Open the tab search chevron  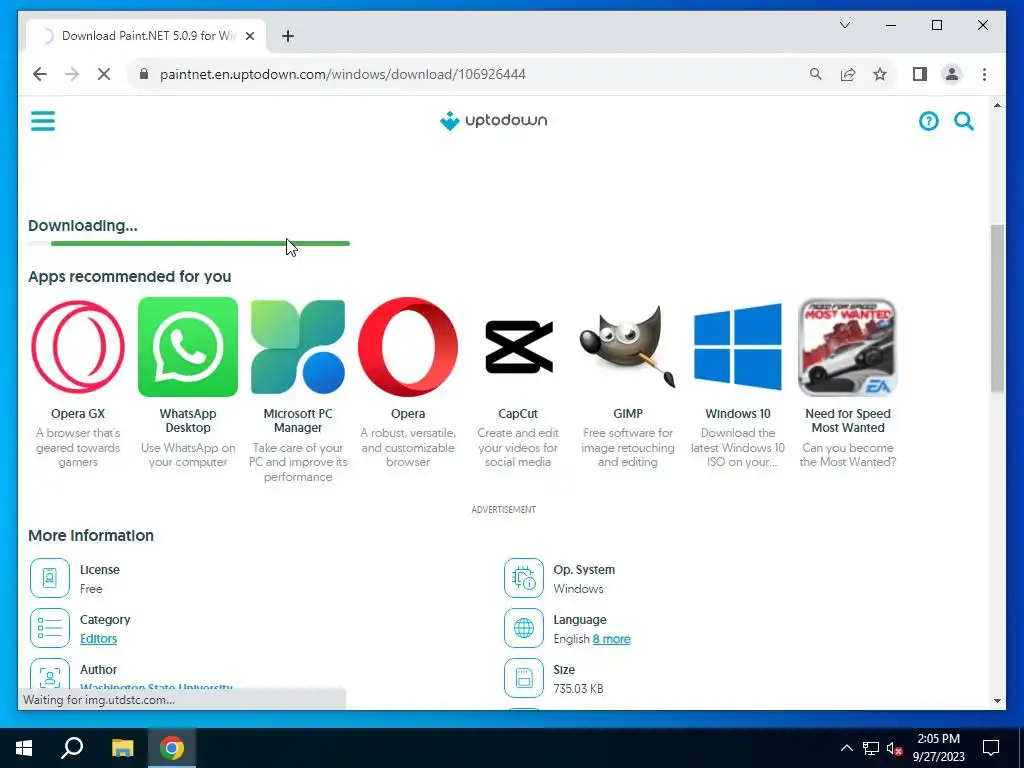[x=844, y=25]
